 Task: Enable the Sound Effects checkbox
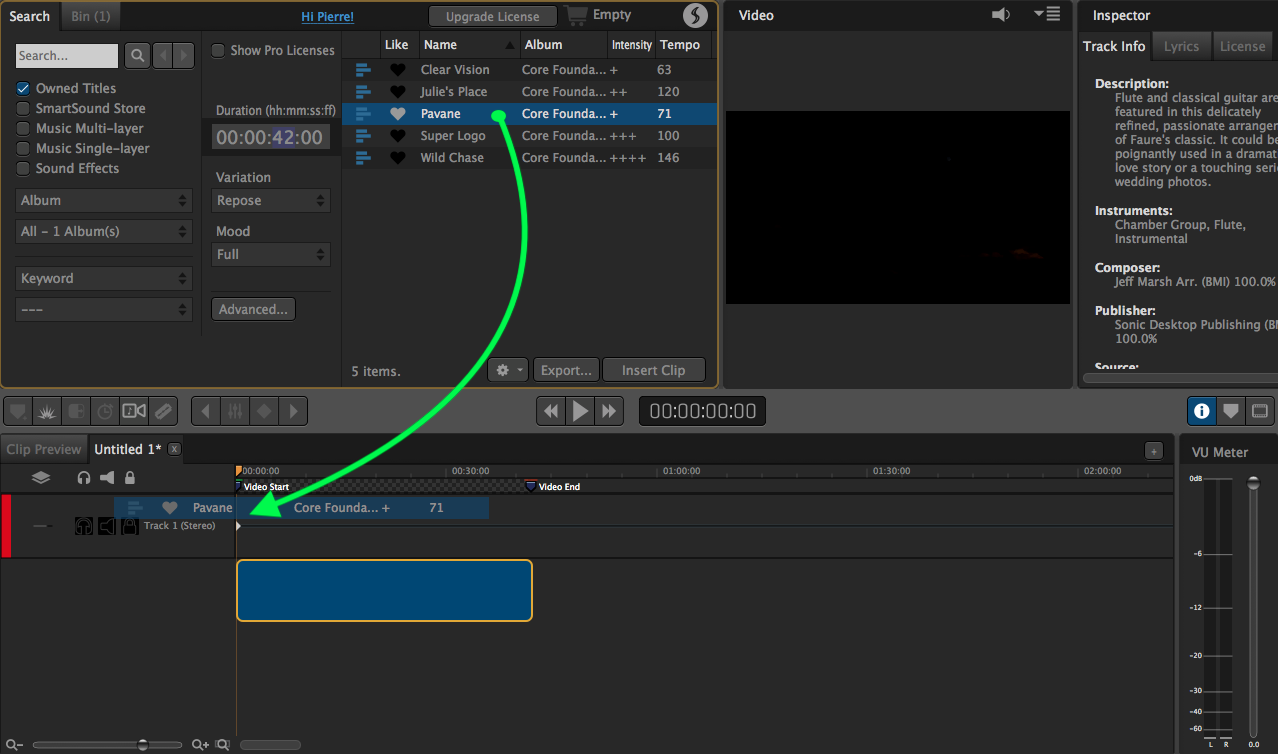tap(23, 168)
